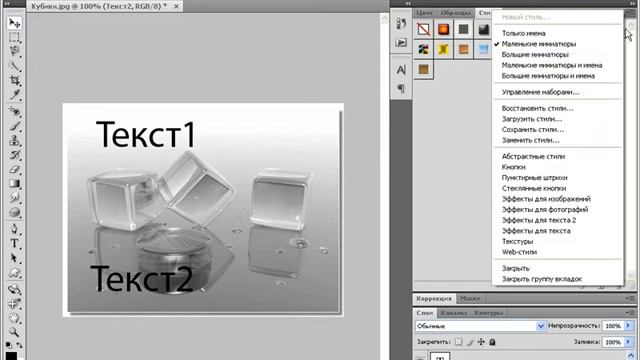Image resolution: width=640 pixels, height=360 pixels.
Task: Select the Magic Wand tool
Action: 14,66
